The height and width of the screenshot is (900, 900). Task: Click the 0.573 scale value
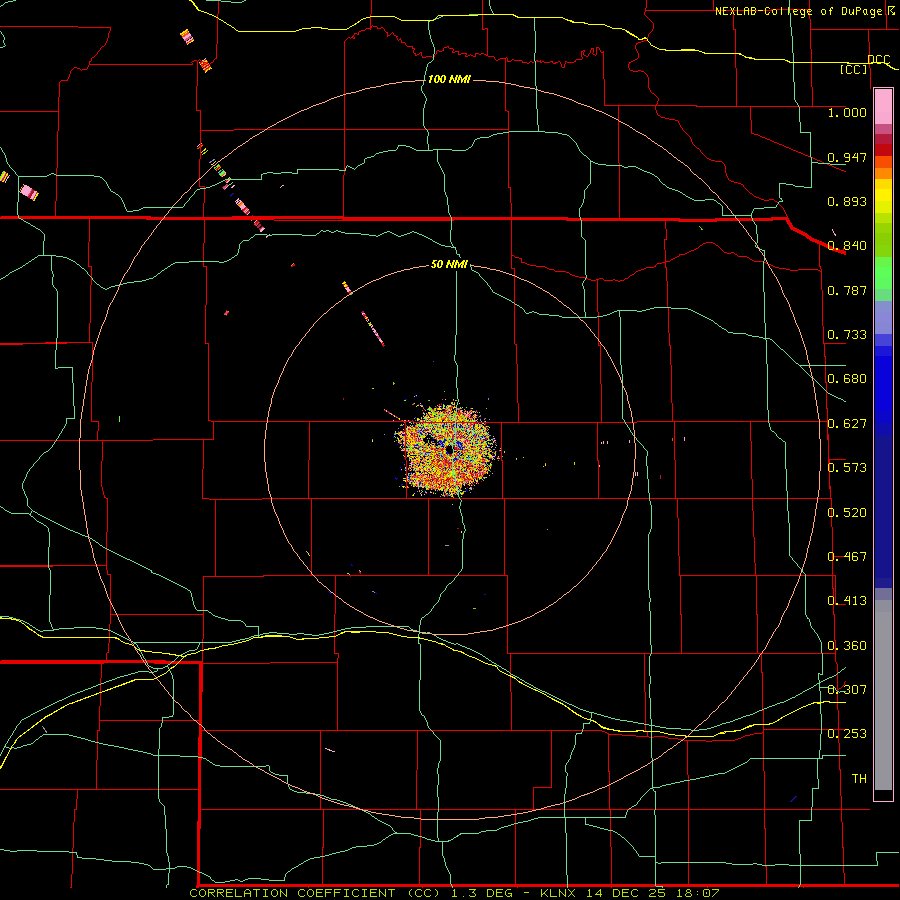click(x=847, y=467)
